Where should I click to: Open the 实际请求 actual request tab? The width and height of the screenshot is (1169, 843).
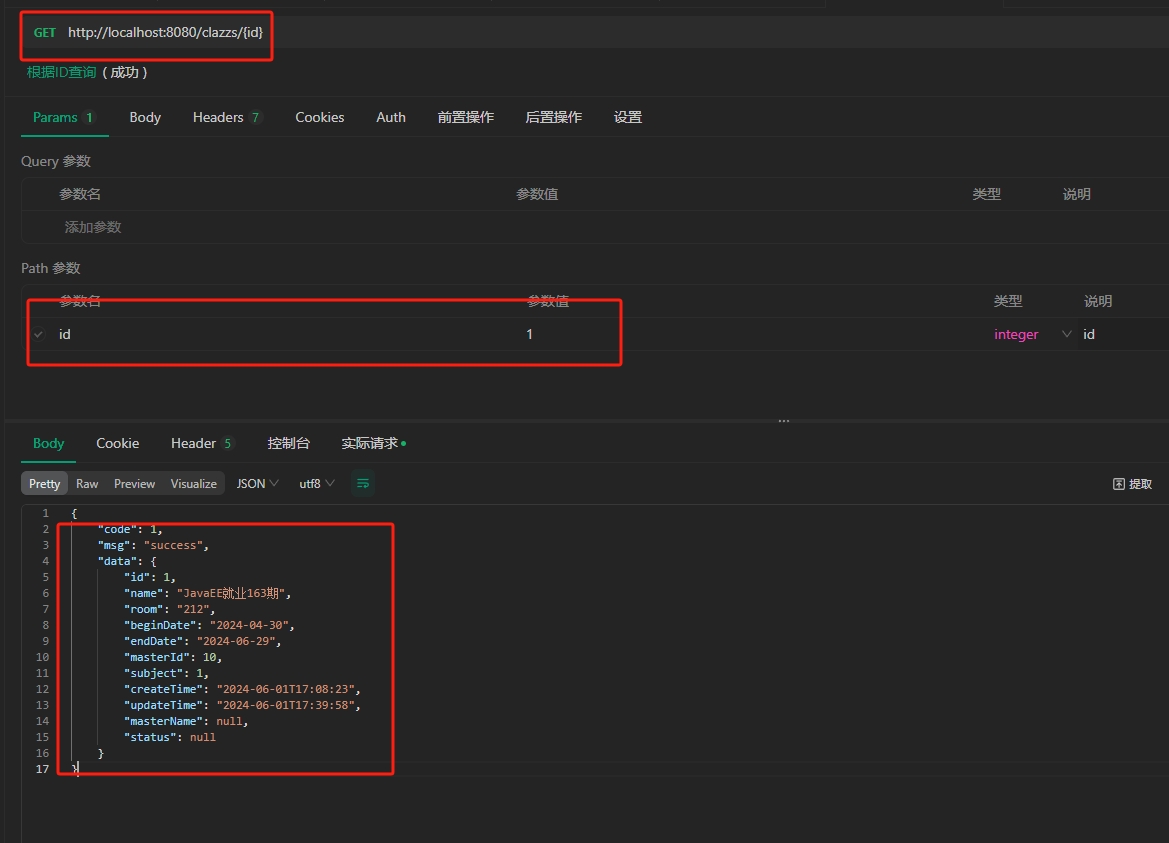pyautogui.click(x=372, y=443)
